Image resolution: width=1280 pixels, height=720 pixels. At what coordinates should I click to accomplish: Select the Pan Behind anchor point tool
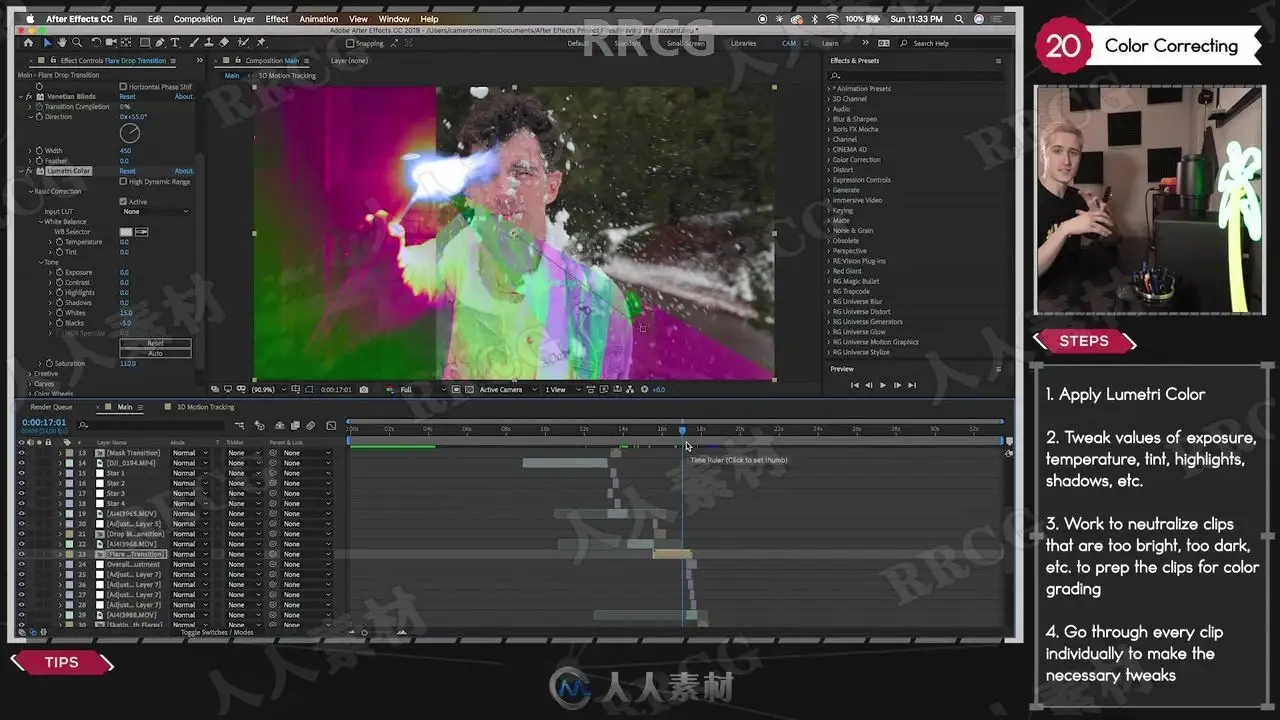[126, 43]
